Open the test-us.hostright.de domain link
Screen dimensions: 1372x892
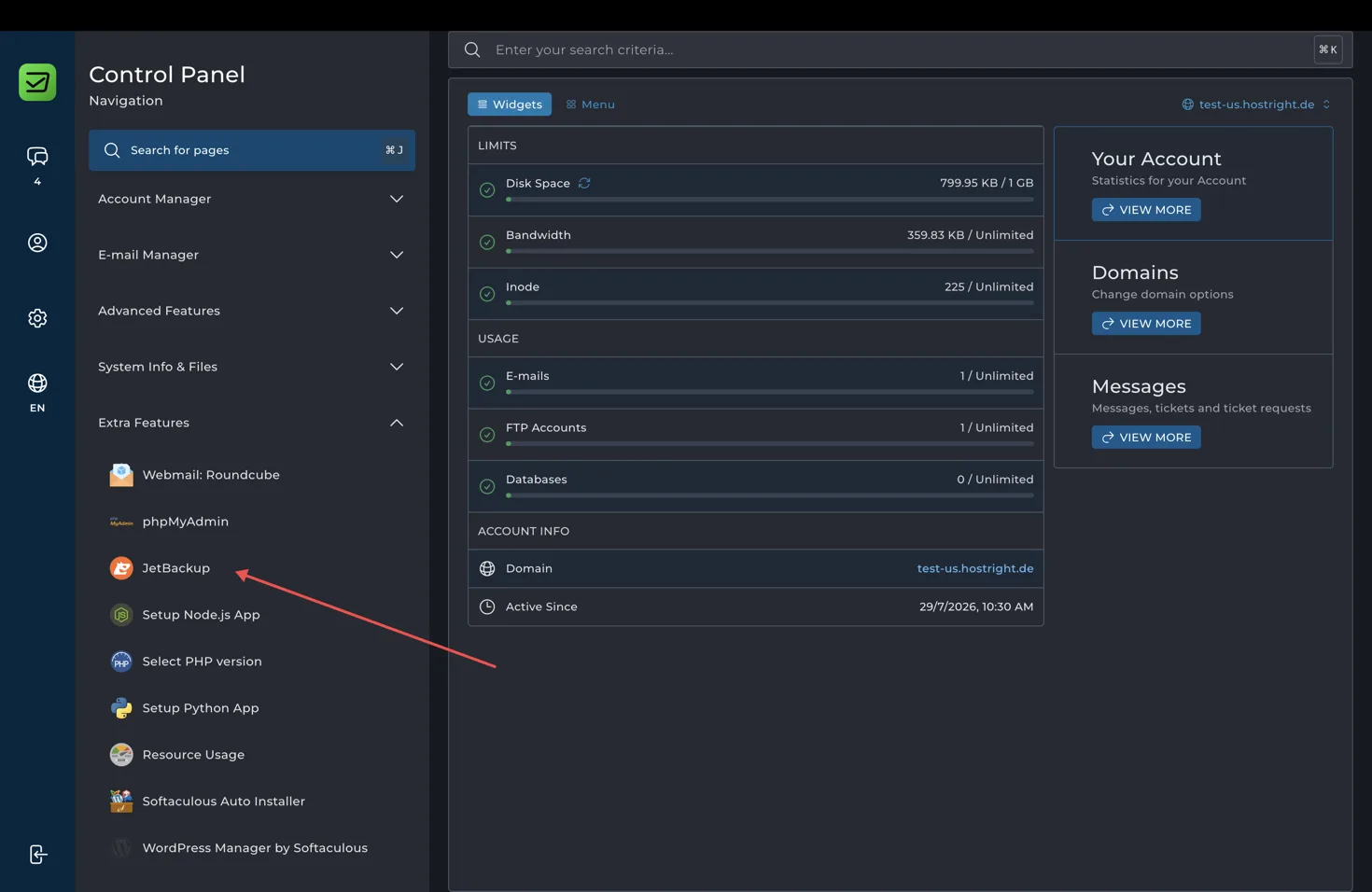point(975,568)
